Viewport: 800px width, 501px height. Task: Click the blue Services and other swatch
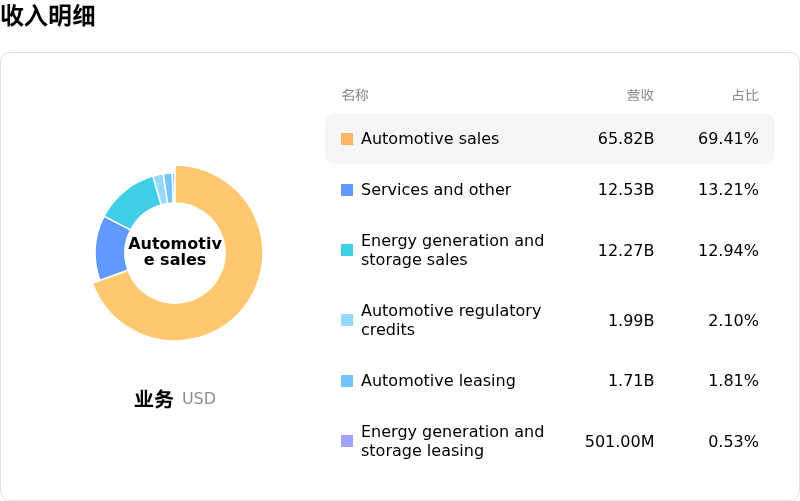click(347, 190)
